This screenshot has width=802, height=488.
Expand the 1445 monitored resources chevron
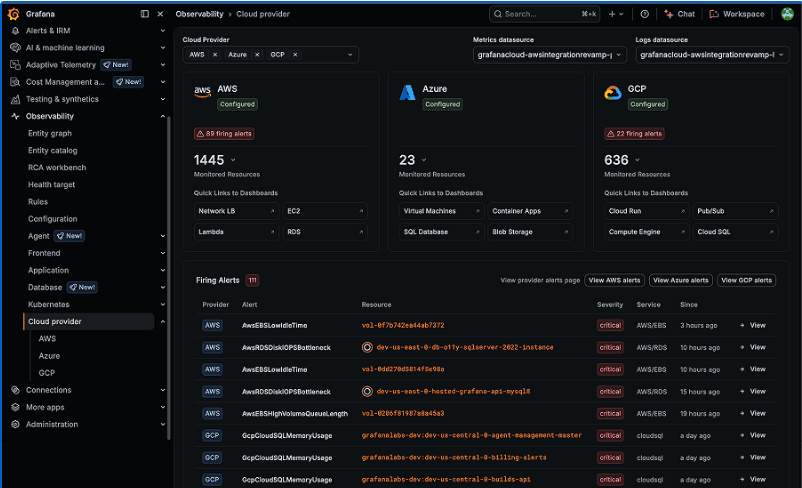coord(233,160)
